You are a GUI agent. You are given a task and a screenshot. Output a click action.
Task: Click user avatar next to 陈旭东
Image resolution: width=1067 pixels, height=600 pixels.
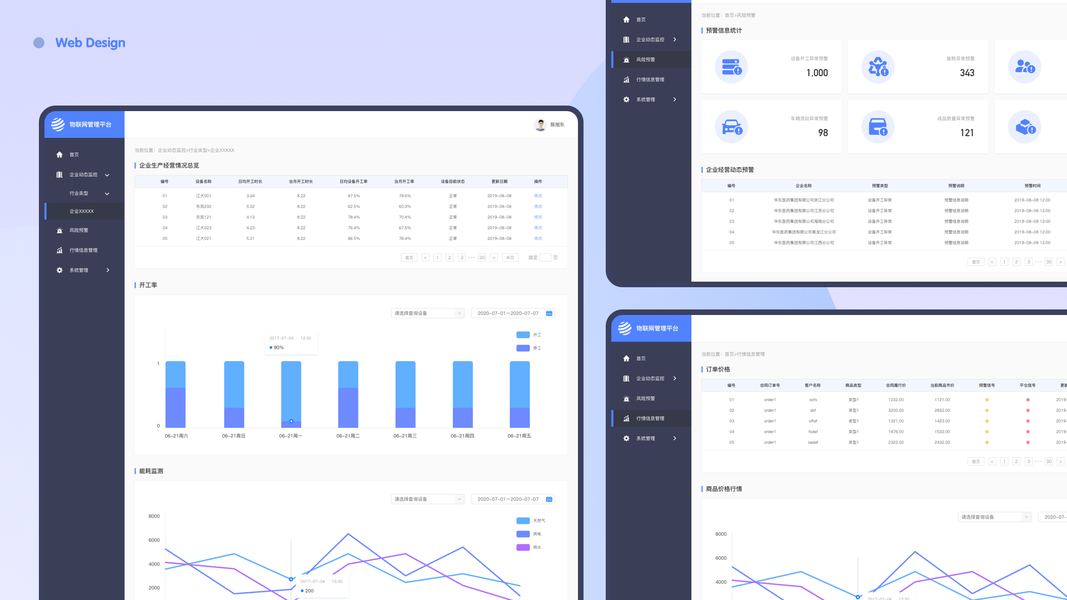(540, 124)
